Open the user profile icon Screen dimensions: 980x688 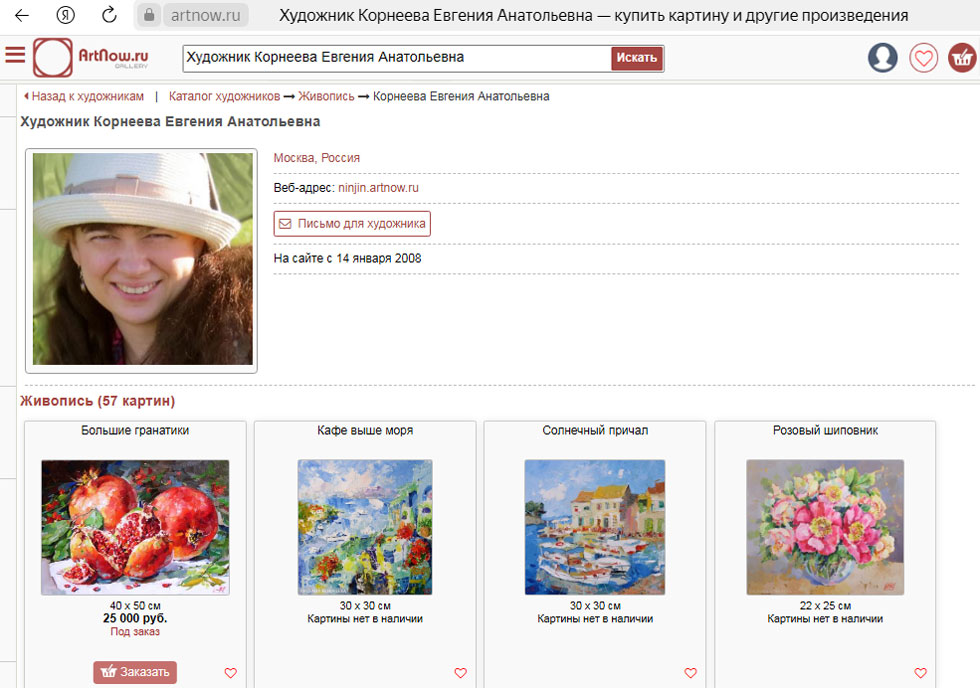click(882, 57)
